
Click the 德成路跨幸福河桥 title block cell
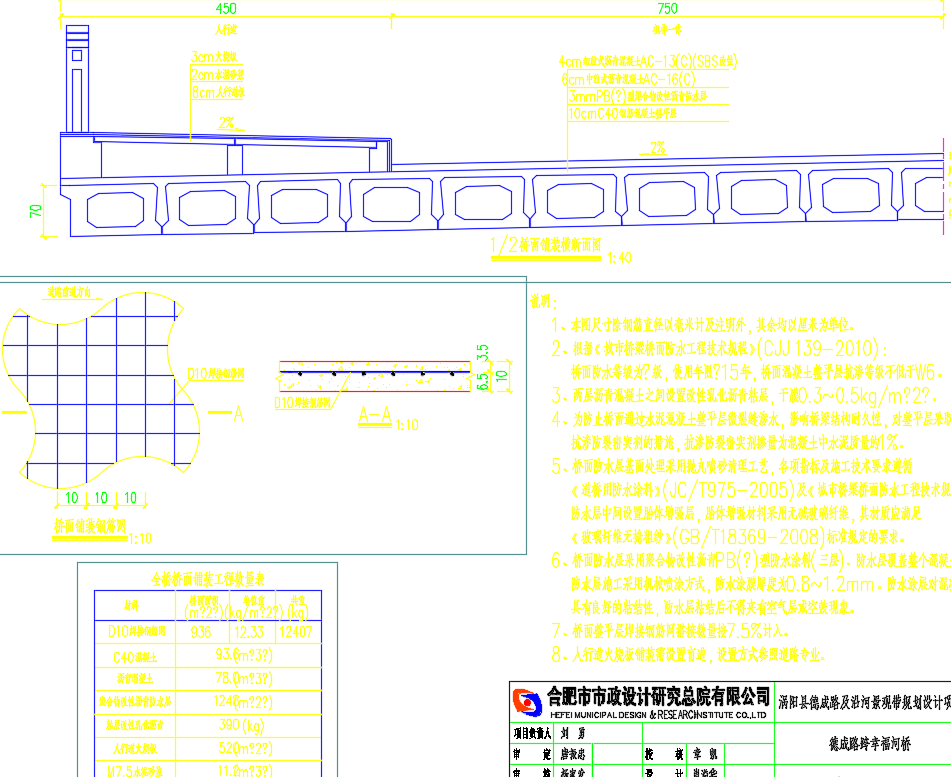(x=863, y=744)
